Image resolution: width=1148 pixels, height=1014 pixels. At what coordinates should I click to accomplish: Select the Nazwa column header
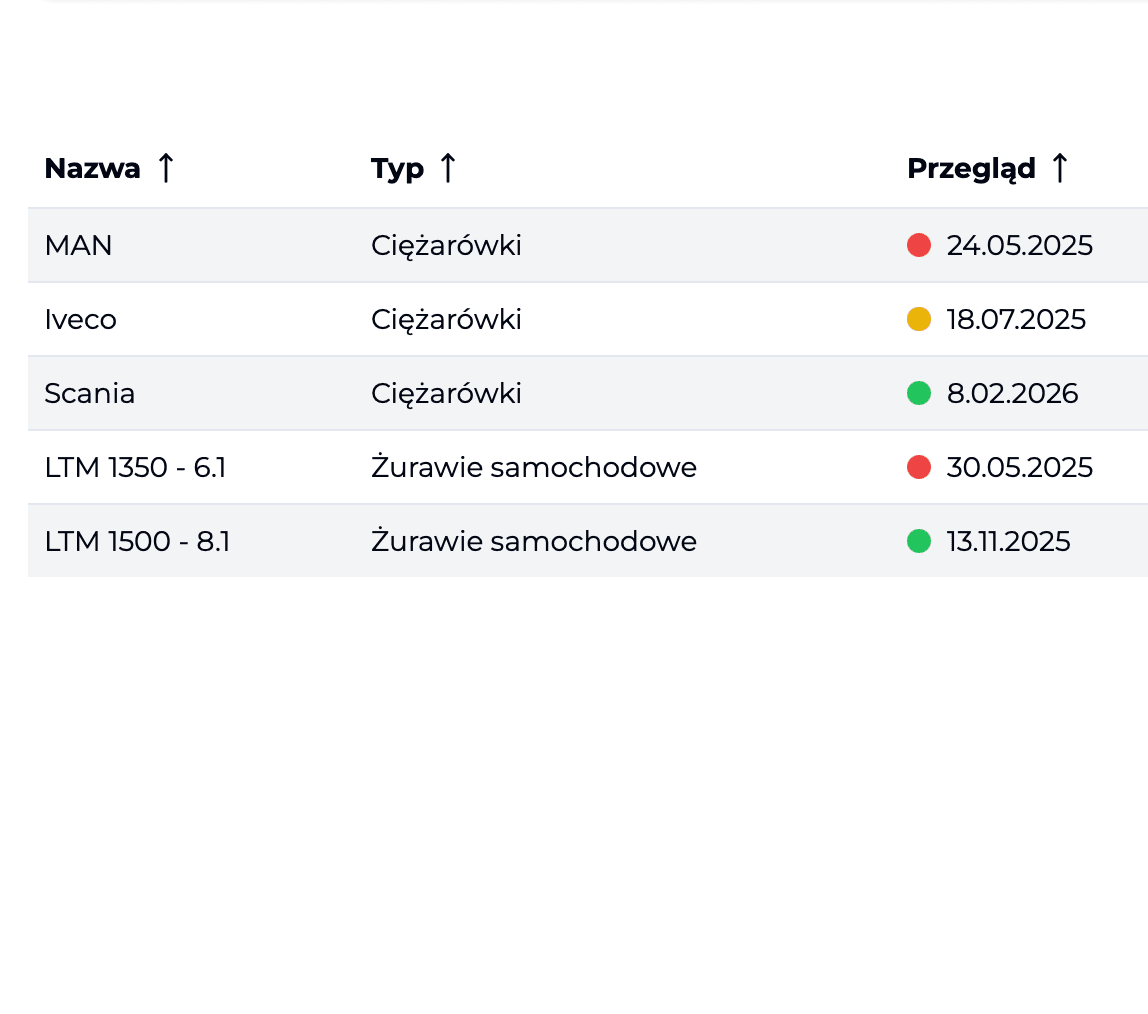click(x=91, y=167)
